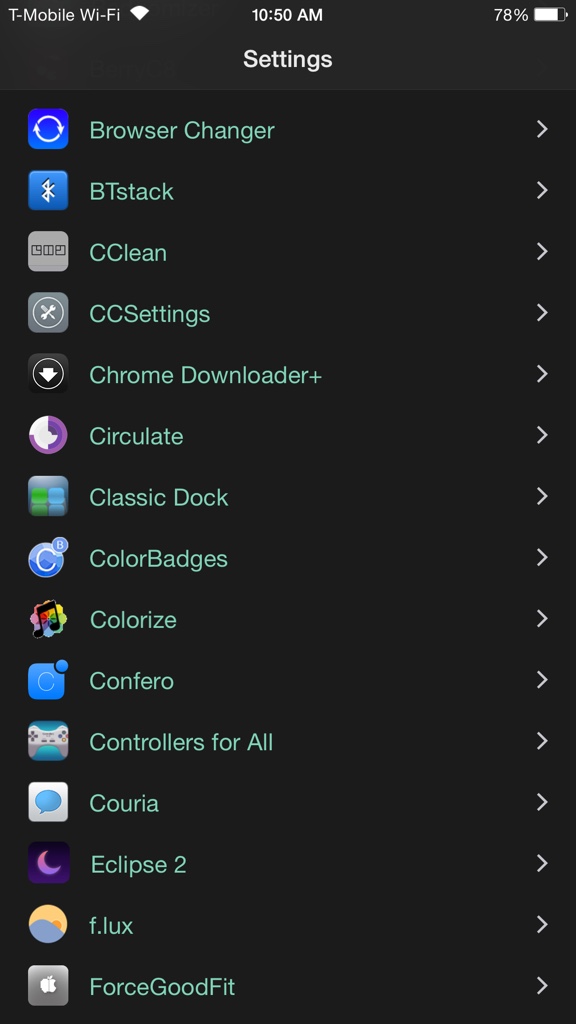
Task: Expand the Couria row chevron
Action: pos(542,802)
